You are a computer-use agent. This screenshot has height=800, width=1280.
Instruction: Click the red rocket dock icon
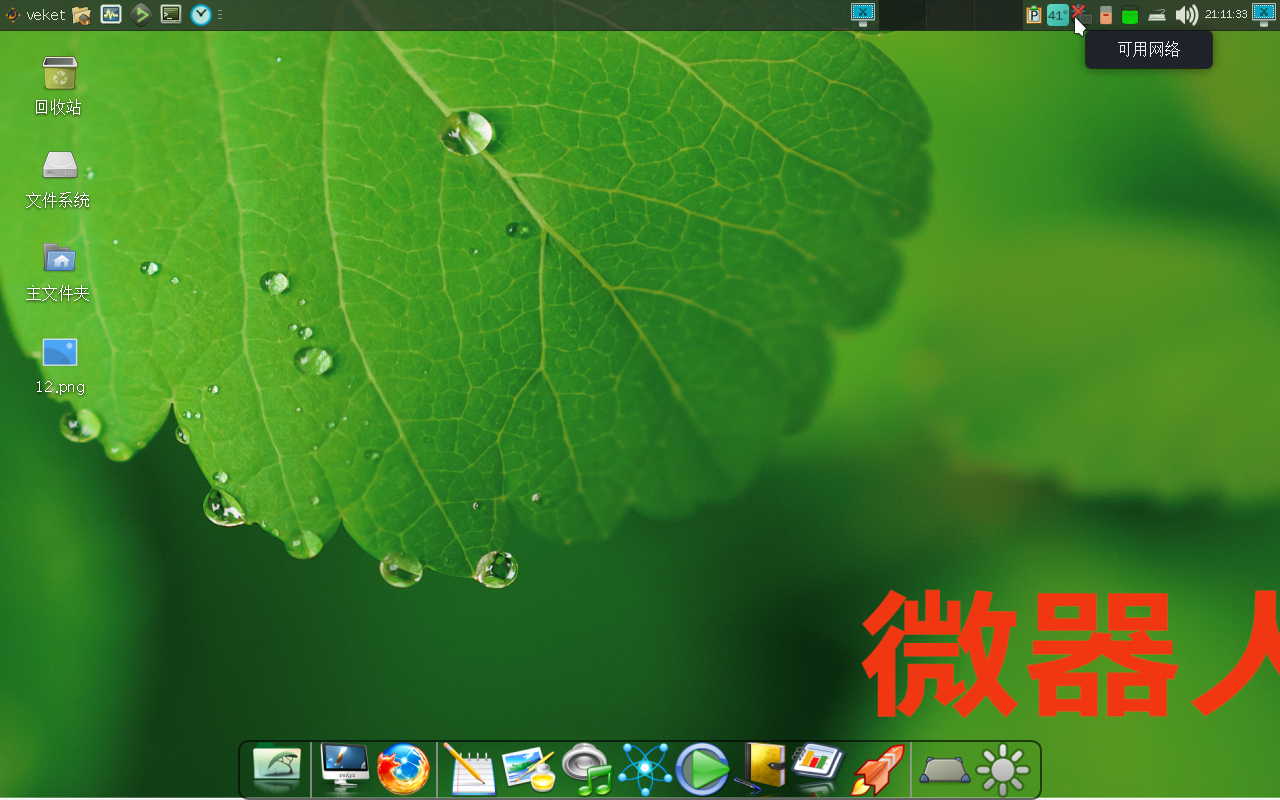(878, 769)
